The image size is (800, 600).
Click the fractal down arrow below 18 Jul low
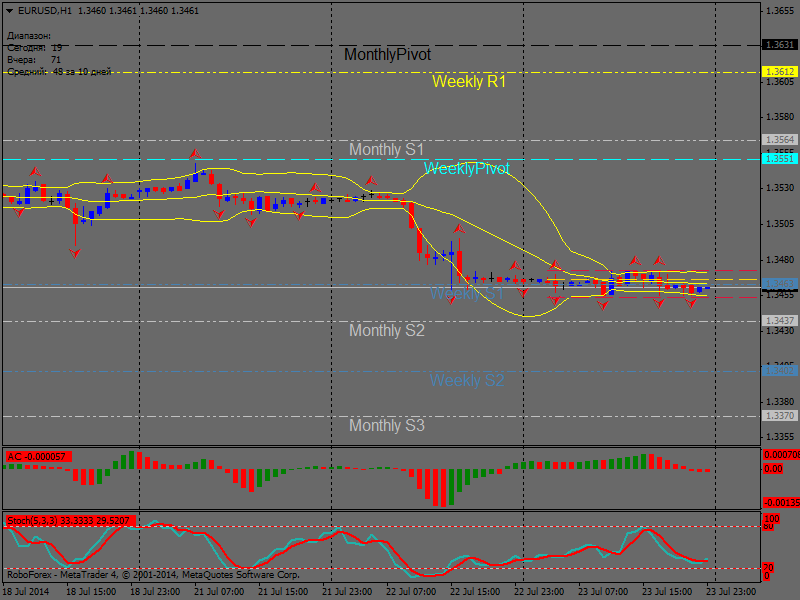tap(75, 253)
